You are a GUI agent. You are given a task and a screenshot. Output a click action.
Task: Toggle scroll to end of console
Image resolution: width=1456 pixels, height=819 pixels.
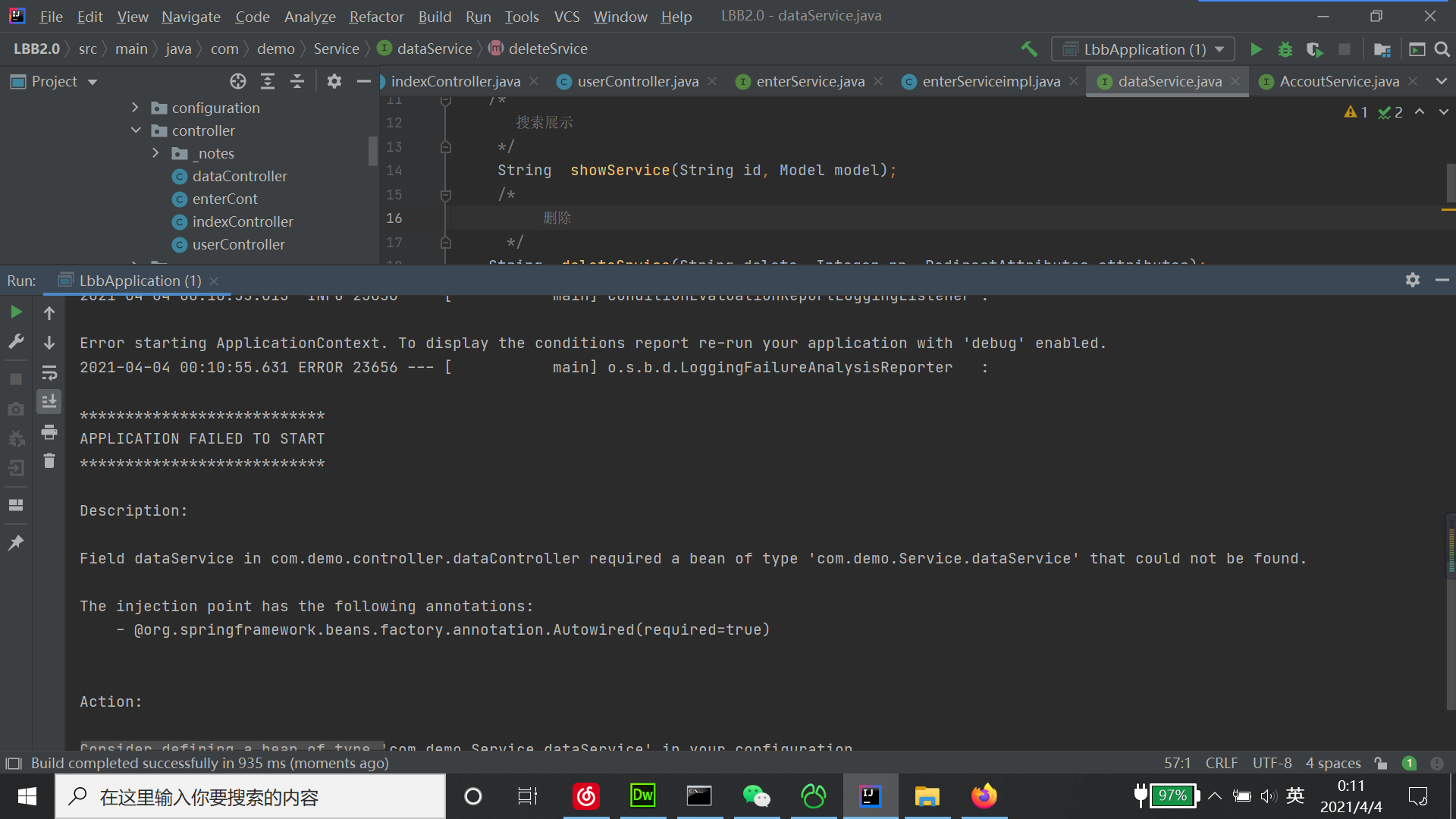tap(49, 402)
